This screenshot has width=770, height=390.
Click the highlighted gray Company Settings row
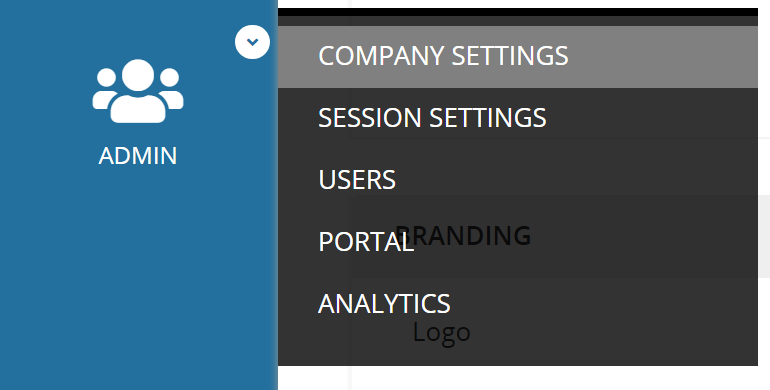(x=518, y=57)
